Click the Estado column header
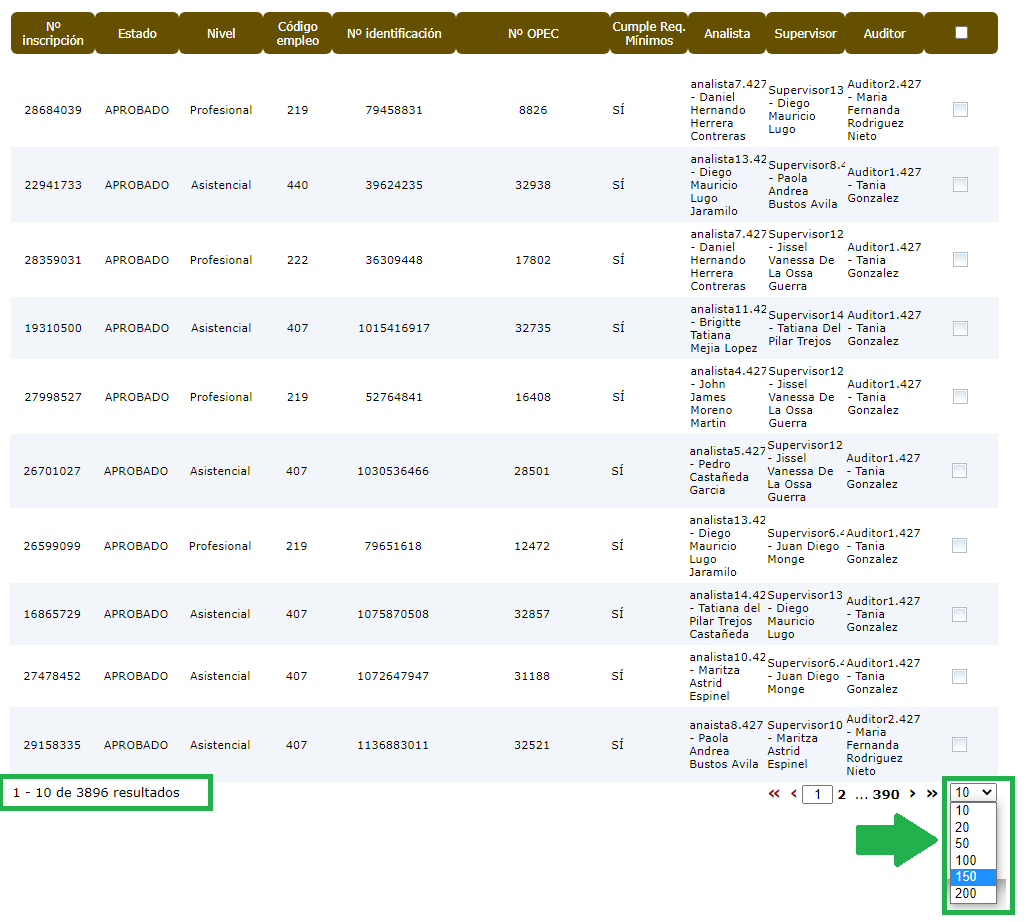The width and height of the screenshot is (1030, 922). 137,33
